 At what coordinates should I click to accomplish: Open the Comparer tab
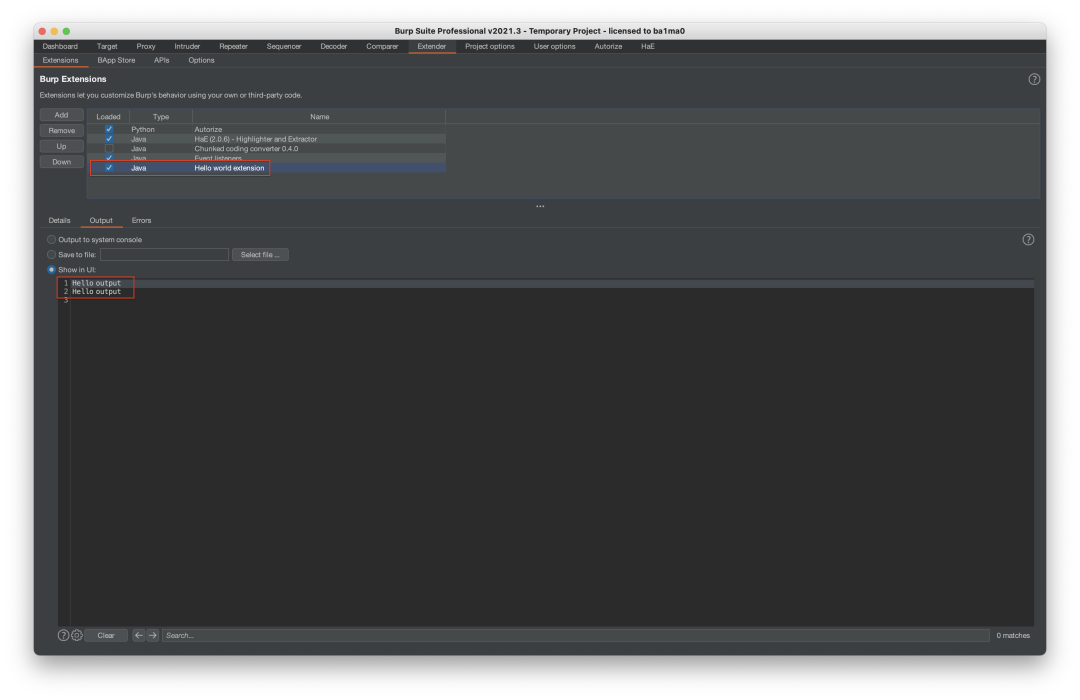click(x=382, y=46)
